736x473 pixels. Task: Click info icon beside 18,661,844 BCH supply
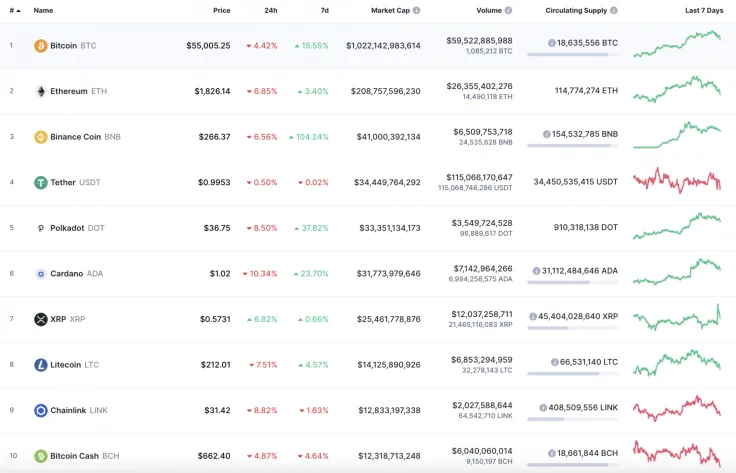coord(552,453)
